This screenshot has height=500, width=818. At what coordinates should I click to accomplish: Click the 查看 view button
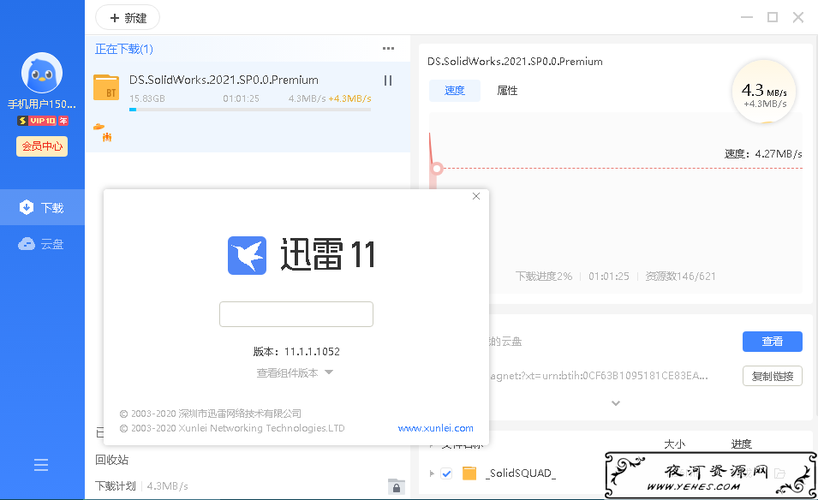772,341
